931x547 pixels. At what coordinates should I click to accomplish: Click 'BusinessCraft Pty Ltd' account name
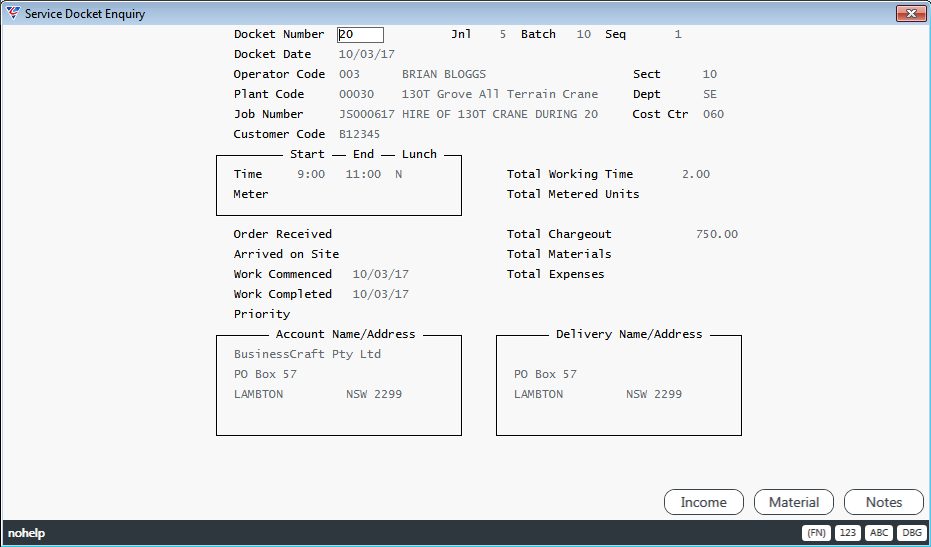tap(308, 354)
